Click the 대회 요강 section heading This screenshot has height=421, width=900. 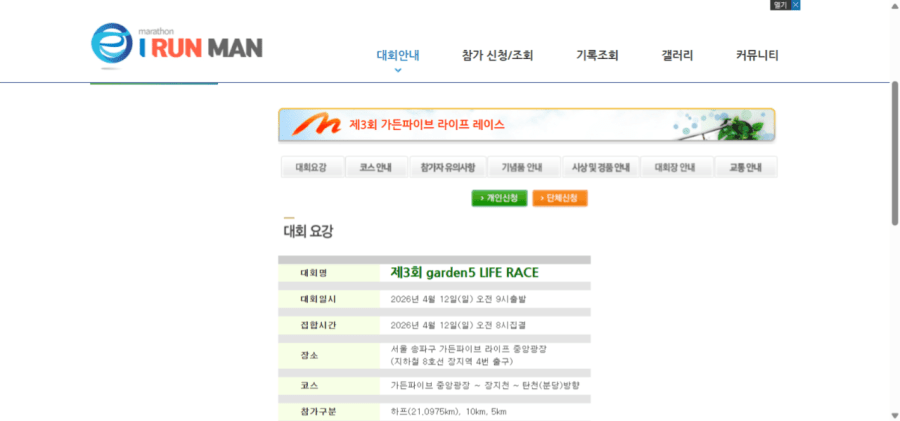click(308, 231)
